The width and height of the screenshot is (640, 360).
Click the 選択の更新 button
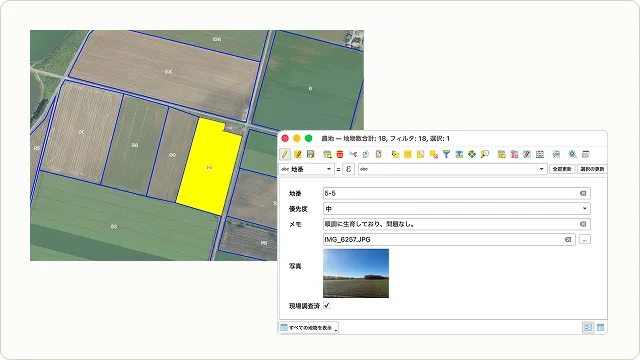[592, 169]
